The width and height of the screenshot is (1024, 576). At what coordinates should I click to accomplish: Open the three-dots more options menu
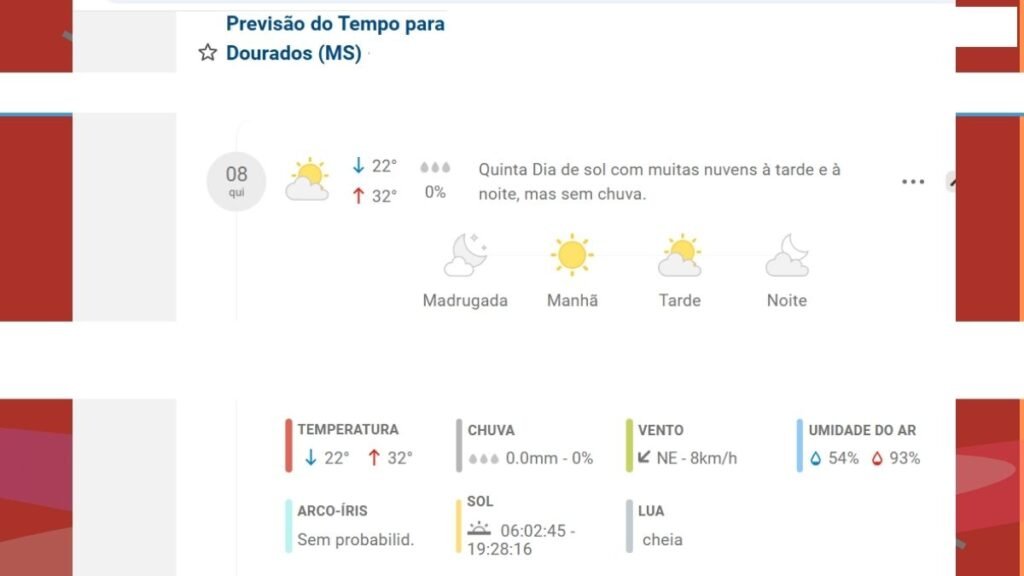coord(912,182)
